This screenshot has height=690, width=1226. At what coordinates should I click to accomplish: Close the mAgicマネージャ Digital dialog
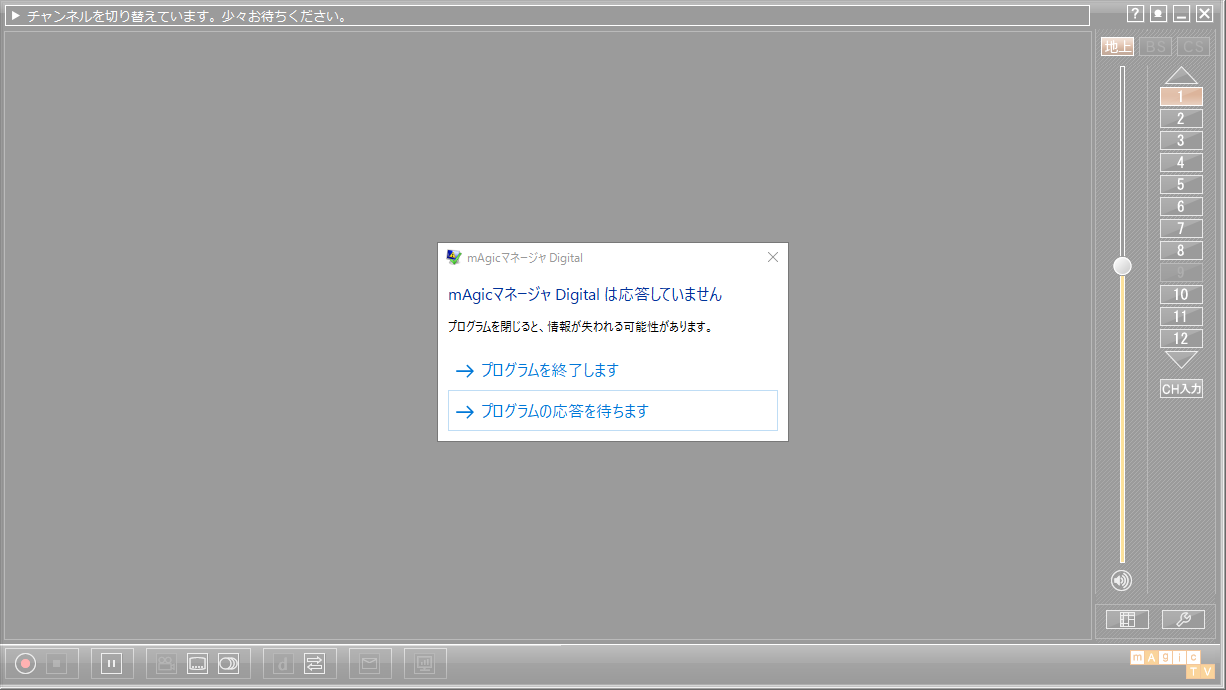coord(772,257)
